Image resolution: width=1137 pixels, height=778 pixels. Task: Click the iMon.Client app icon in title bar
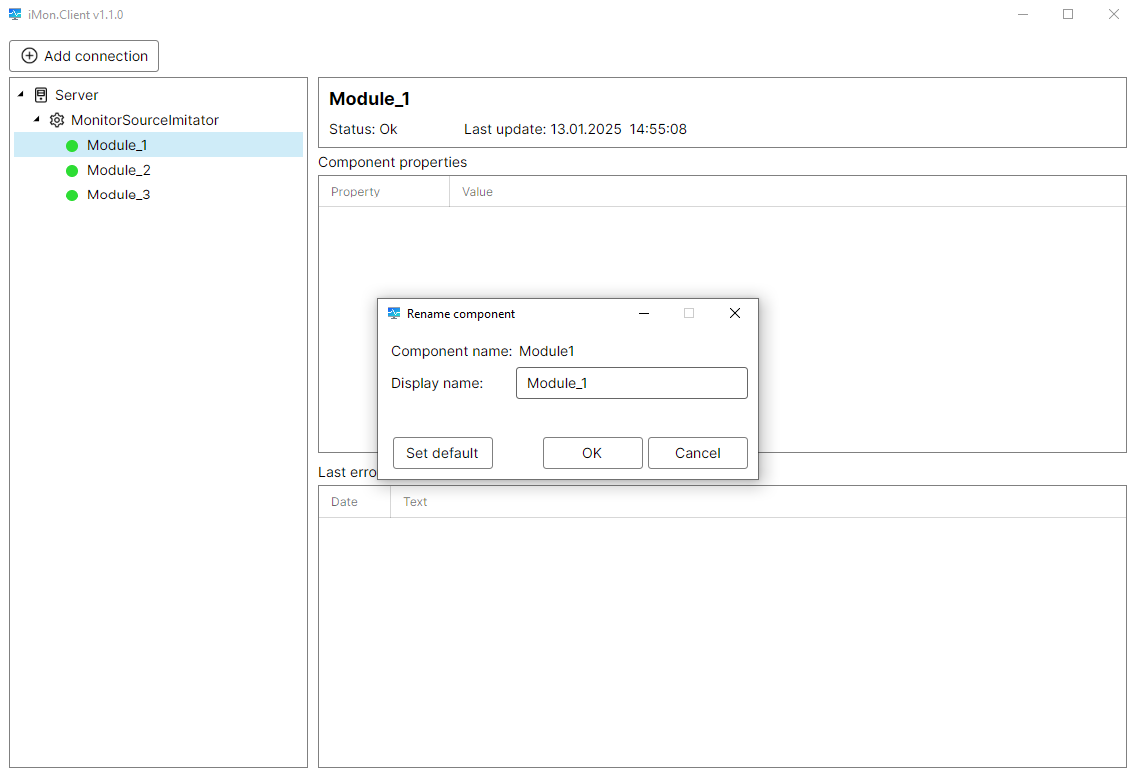coord(15,15)
